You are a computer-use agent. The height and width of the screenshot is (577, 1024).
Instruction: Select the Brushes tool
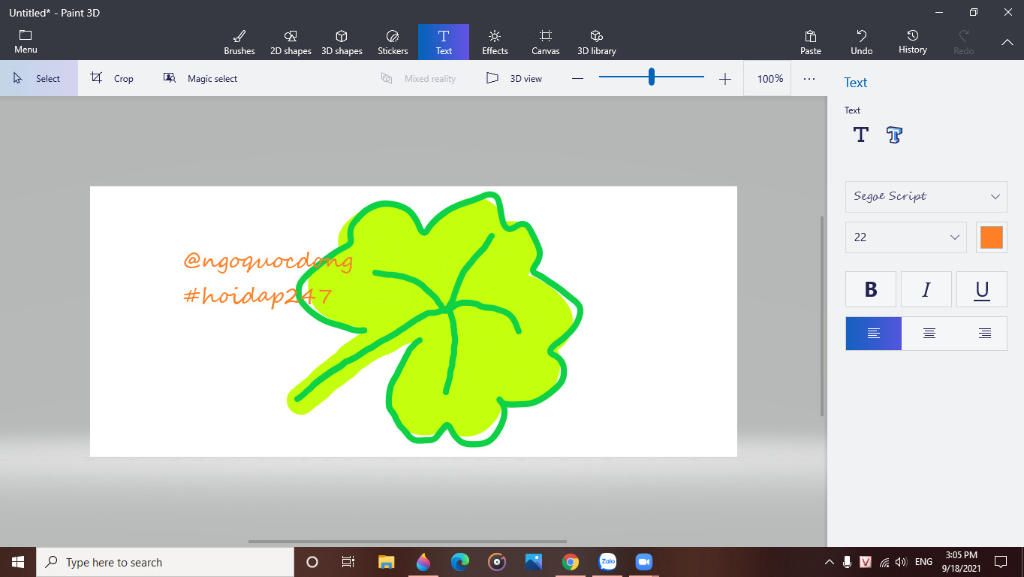pyautogui.click(x=239, y=42)
